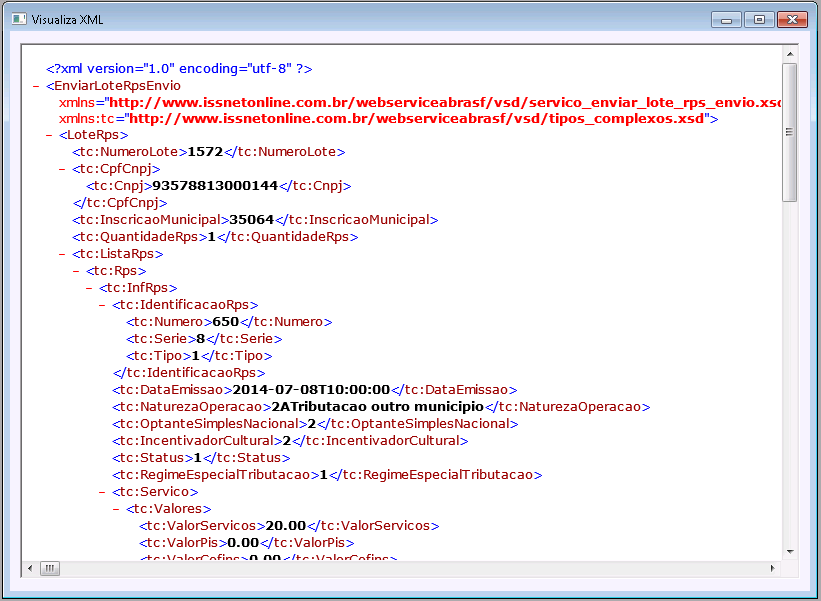Click the Visualiza XML window icon
This screenshot has height=601, width=821.
click(x=19, y=19)
